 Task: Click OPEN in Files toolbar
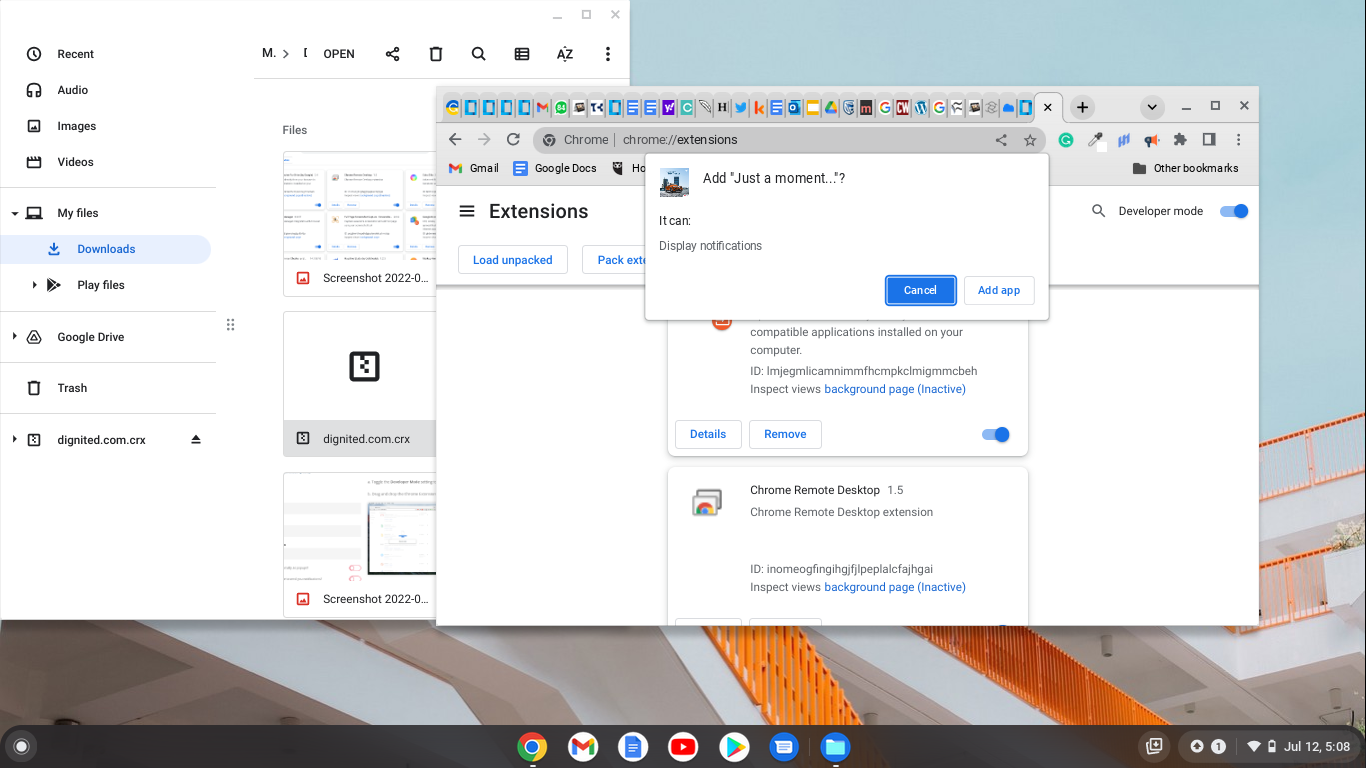(x=339, y=54)
